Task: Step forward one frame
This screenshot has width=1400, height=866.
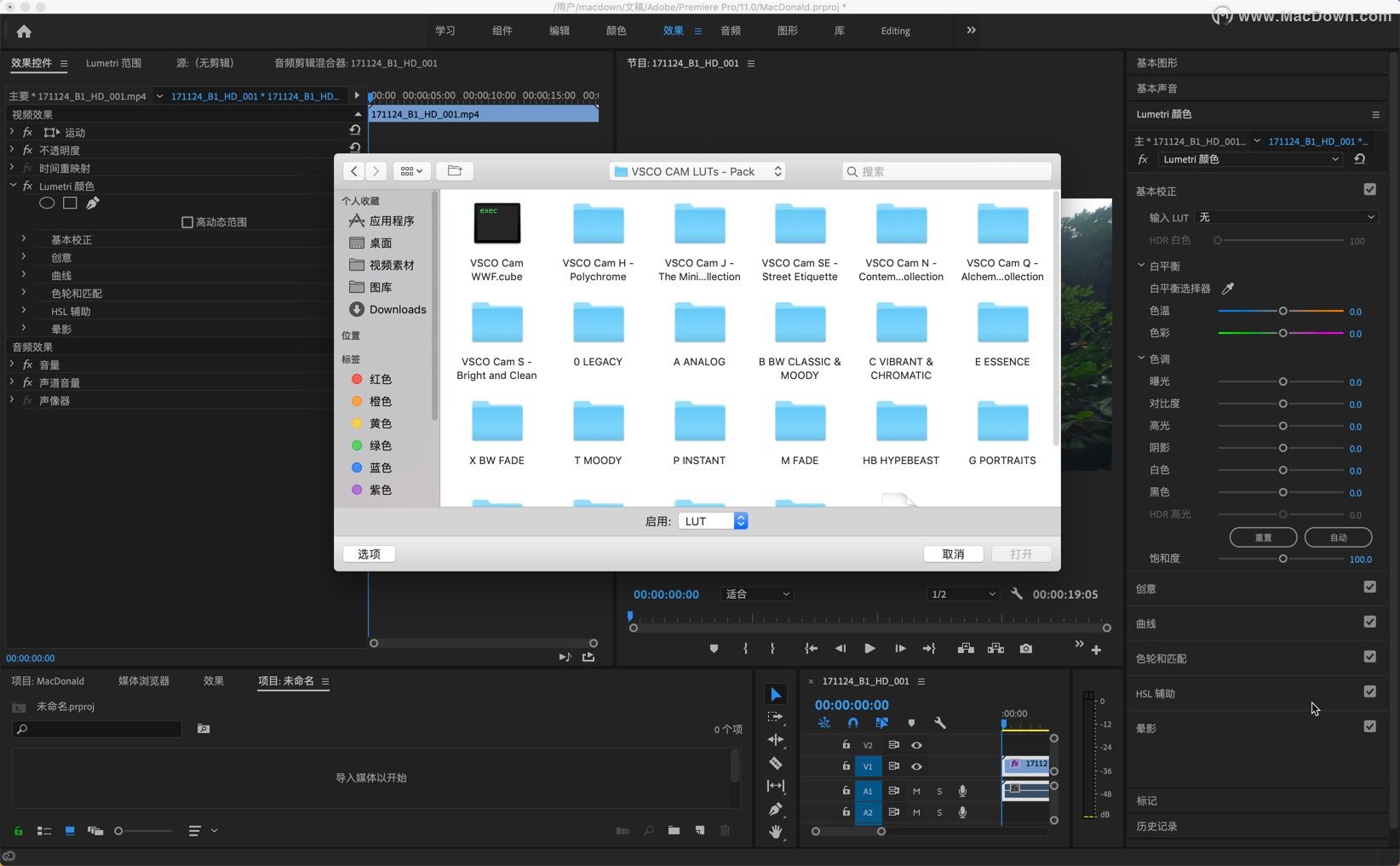Action: [x=900, y=649]
